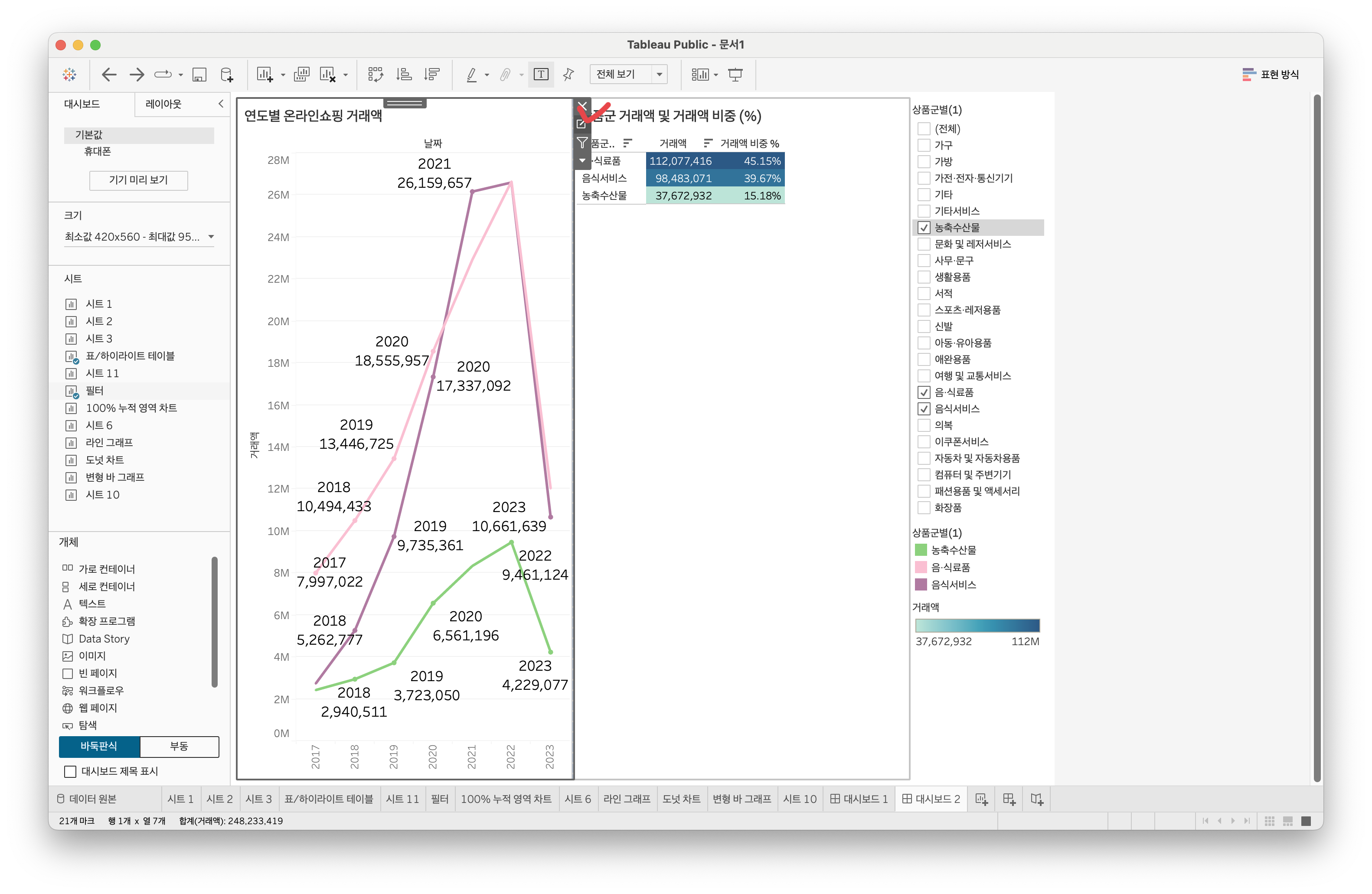
Task: Sort ascending using the toolbar icon
Action: pos(404,75)
